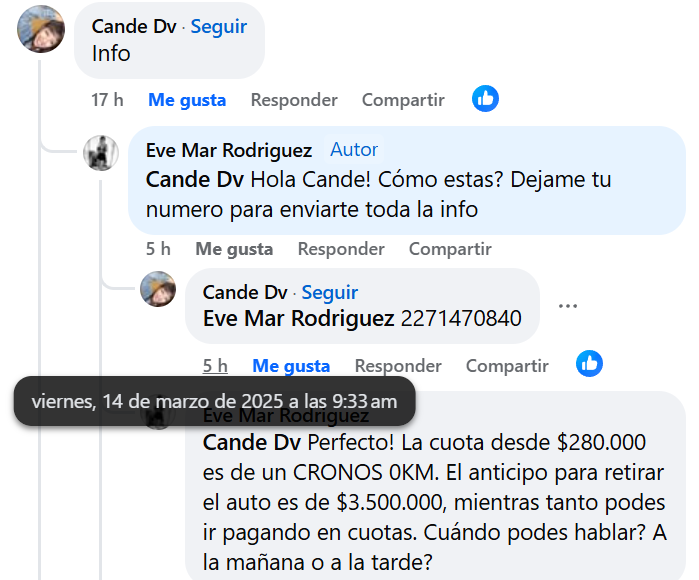This screenshot has height=580, width=699.
Task: Like Eve Mar Rodriguez's Hola Cande reply
Action: point(234,249)
